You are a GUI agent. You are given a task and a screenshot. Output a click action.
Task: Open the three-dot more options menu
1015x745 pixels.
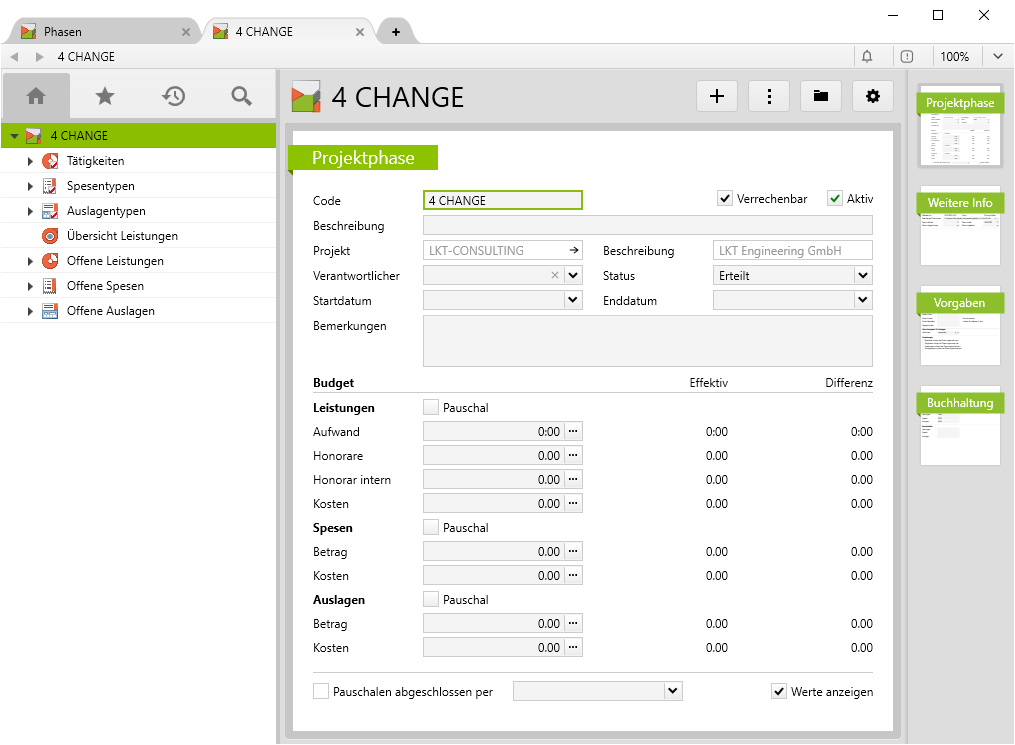[x=769, y=96]
